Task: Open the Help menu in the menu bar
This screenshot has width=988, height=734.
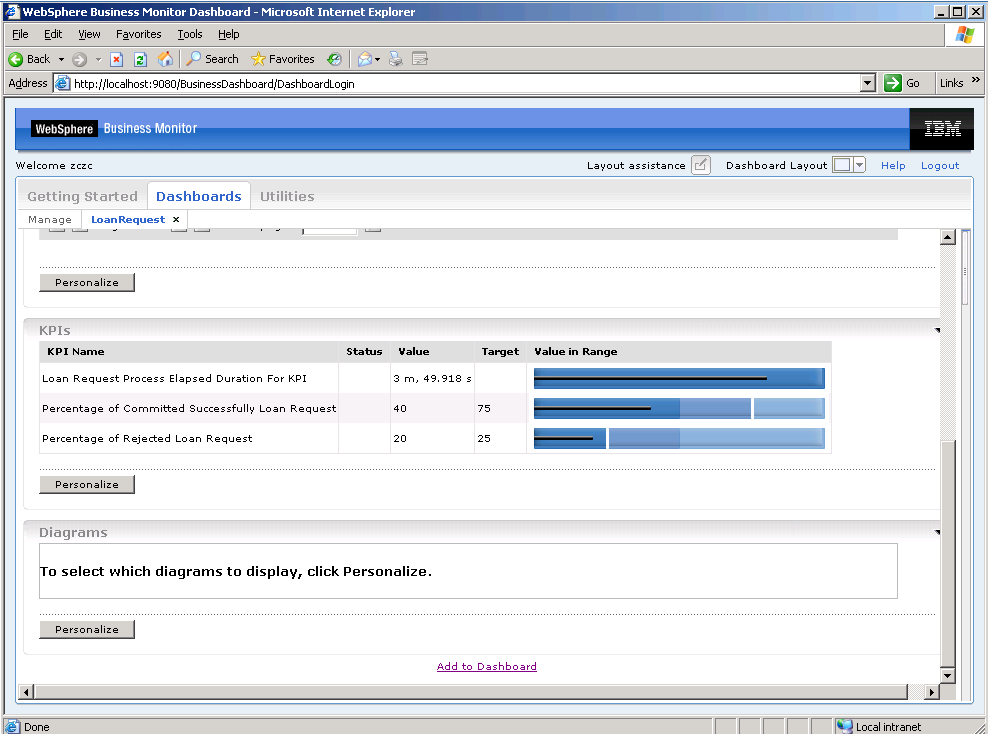Action: point(229,34)
